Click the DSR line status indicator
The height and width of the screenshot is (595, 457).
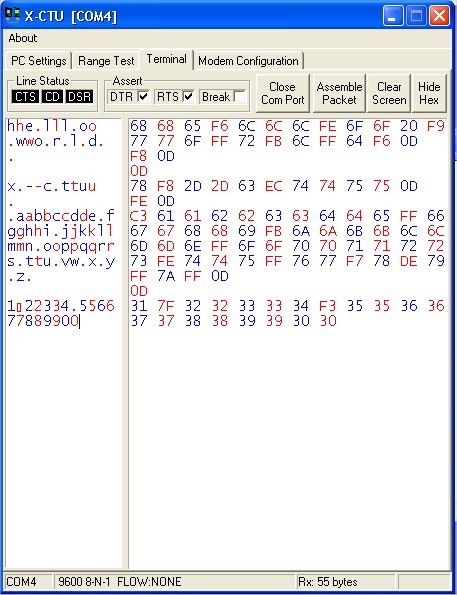[x=79, y=97]
